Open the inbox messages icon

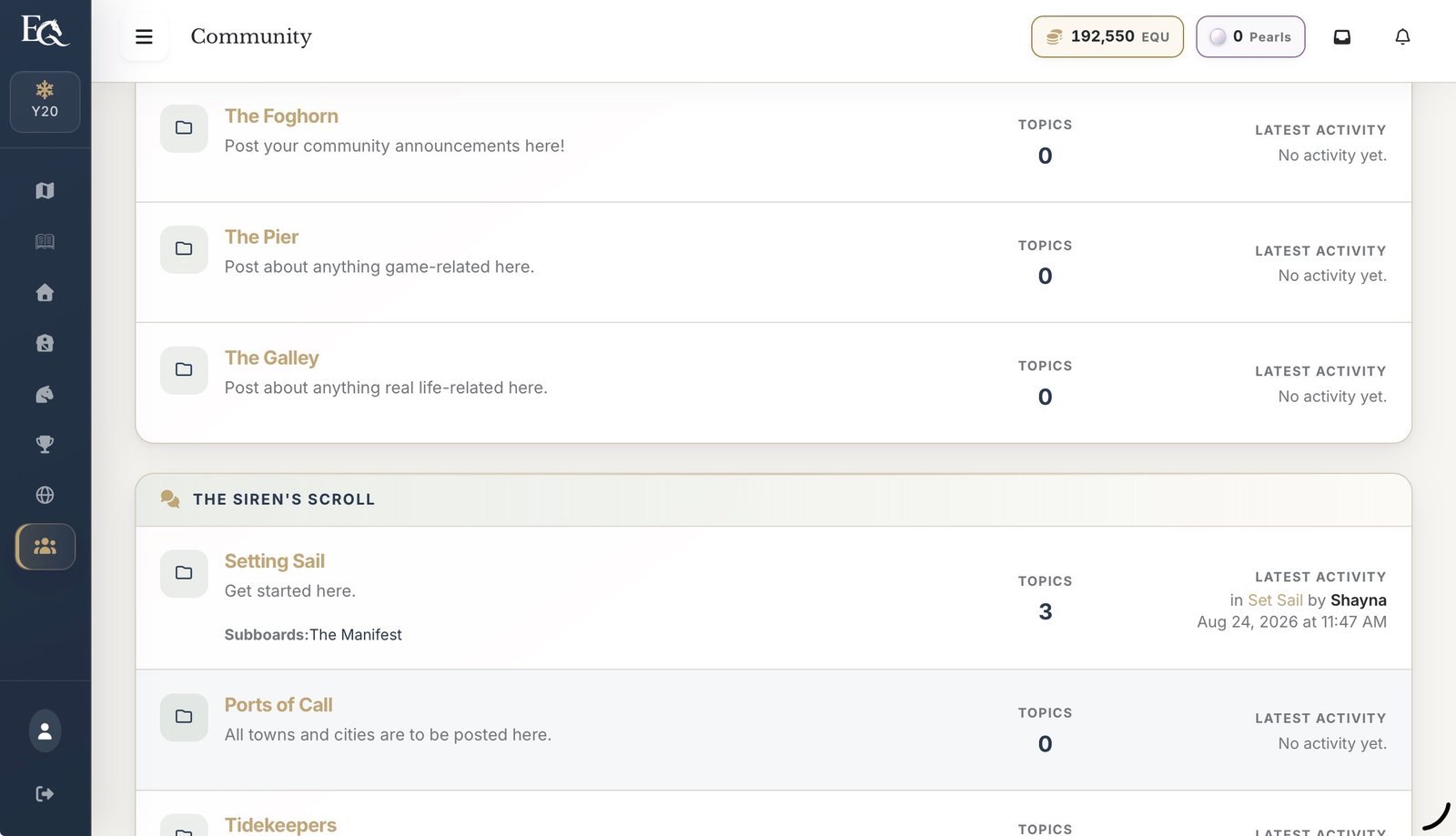(x=1342, y=36)
